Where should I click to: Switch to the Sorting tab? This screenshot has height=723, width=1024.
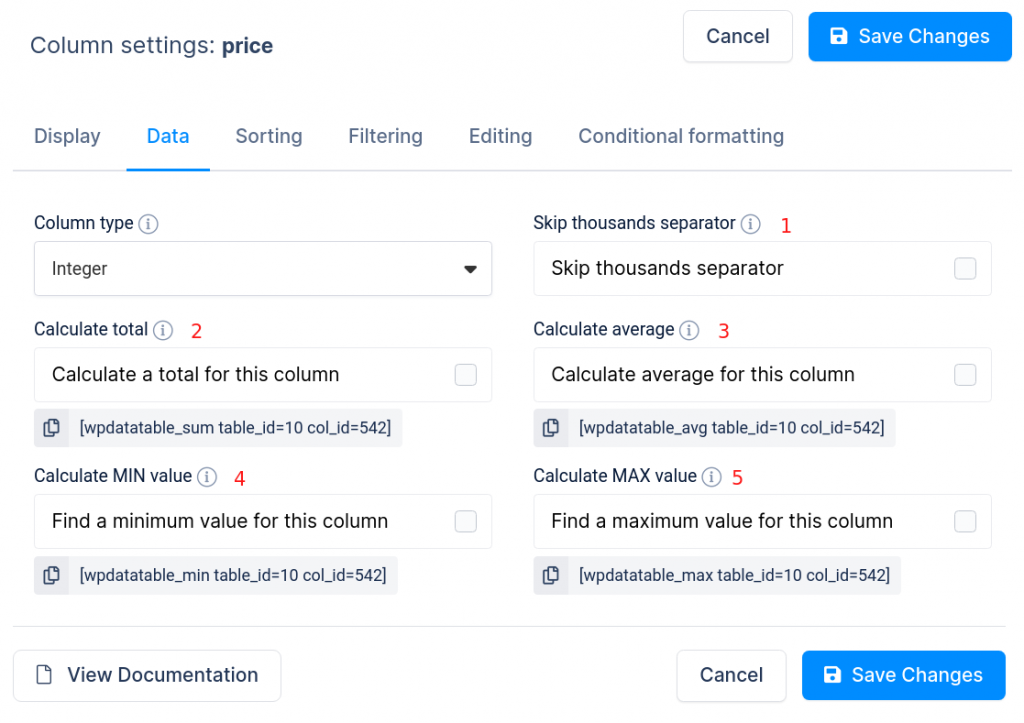coord(268,136)
